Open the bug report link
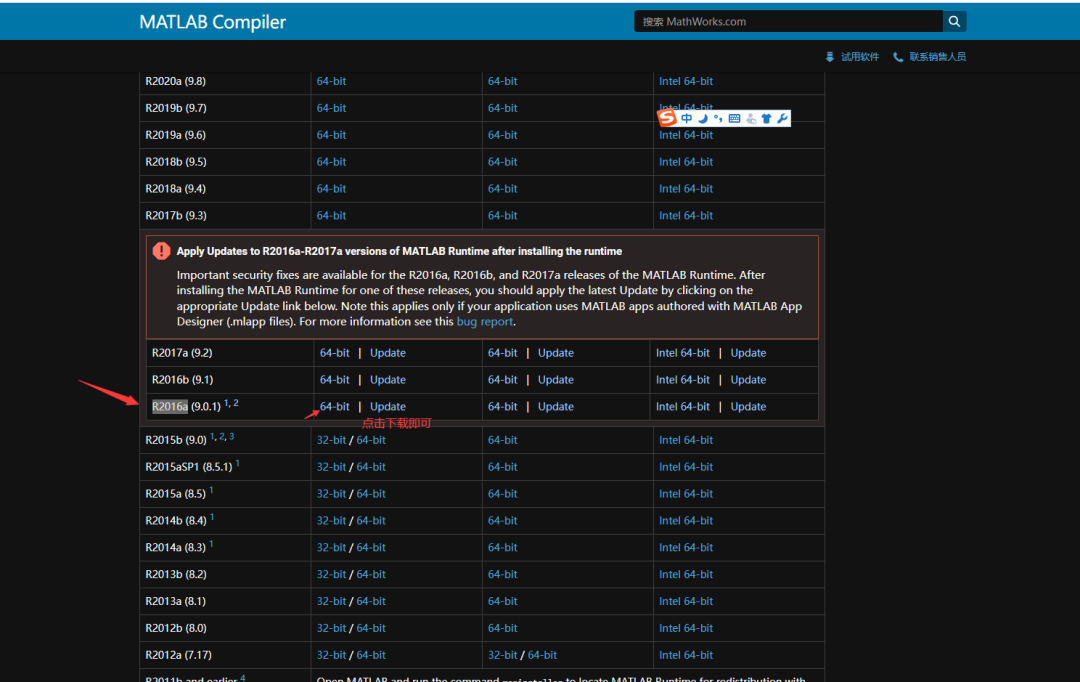Viewport: 1080px width, 682px height. point(485,322)
